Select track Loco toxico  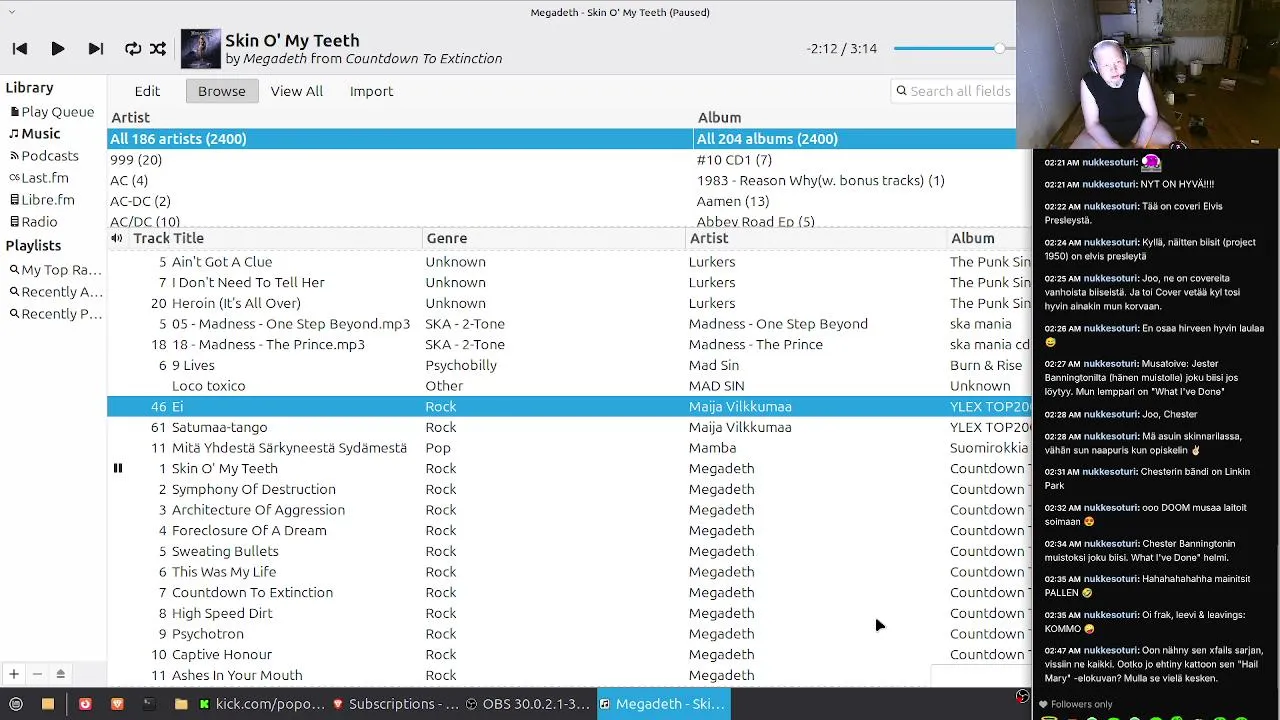[x=569, y=386]
